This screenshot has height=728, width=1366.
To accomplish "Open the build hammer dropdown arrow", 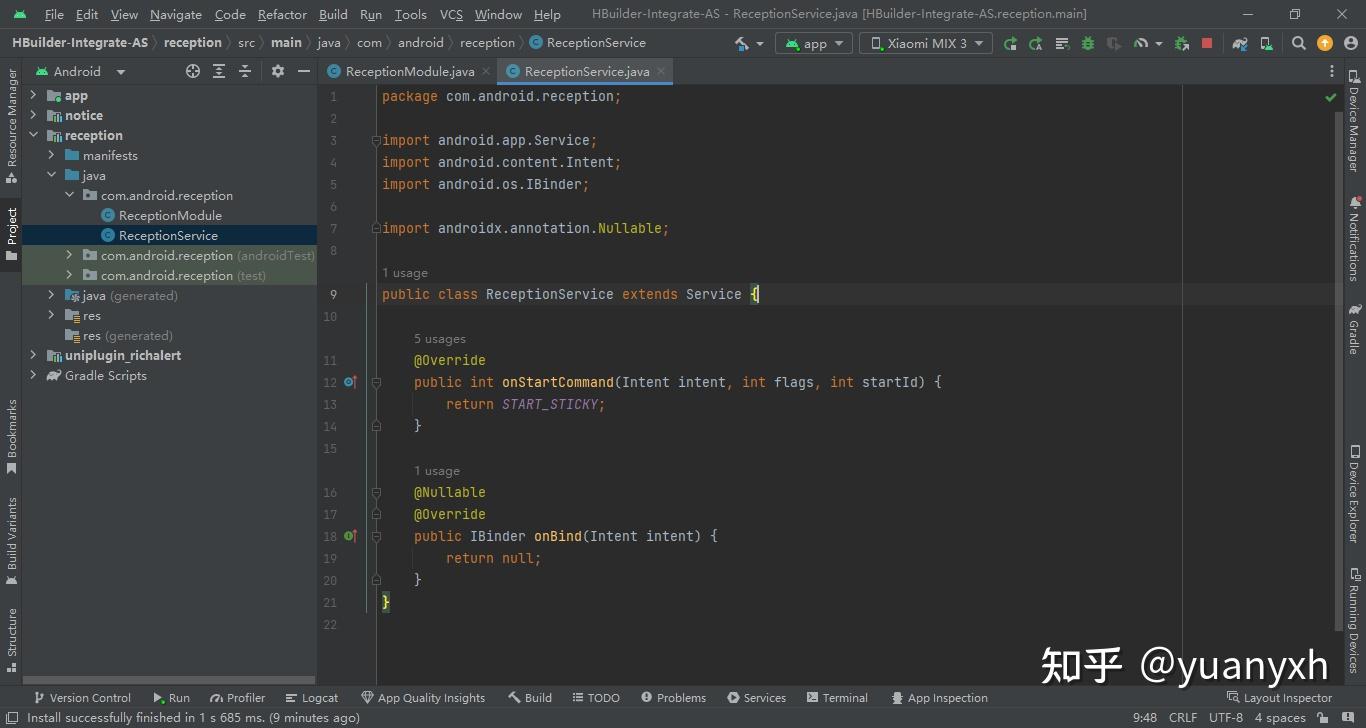I will pos(760,44).
